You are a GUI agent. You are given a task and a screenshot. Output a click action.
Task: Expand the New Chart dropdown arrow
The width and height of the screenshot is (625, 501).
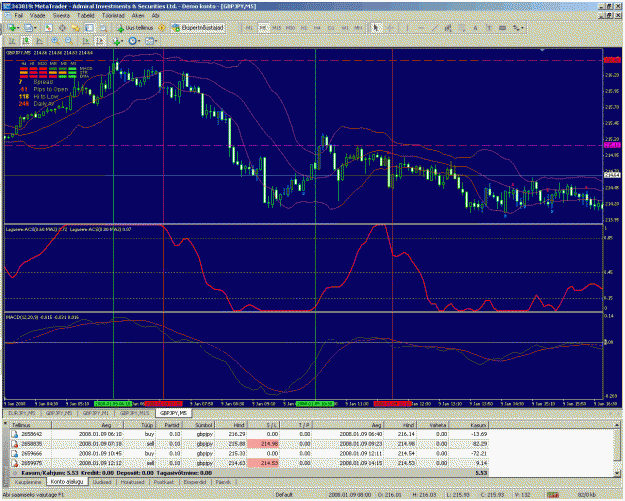[18, 28]
